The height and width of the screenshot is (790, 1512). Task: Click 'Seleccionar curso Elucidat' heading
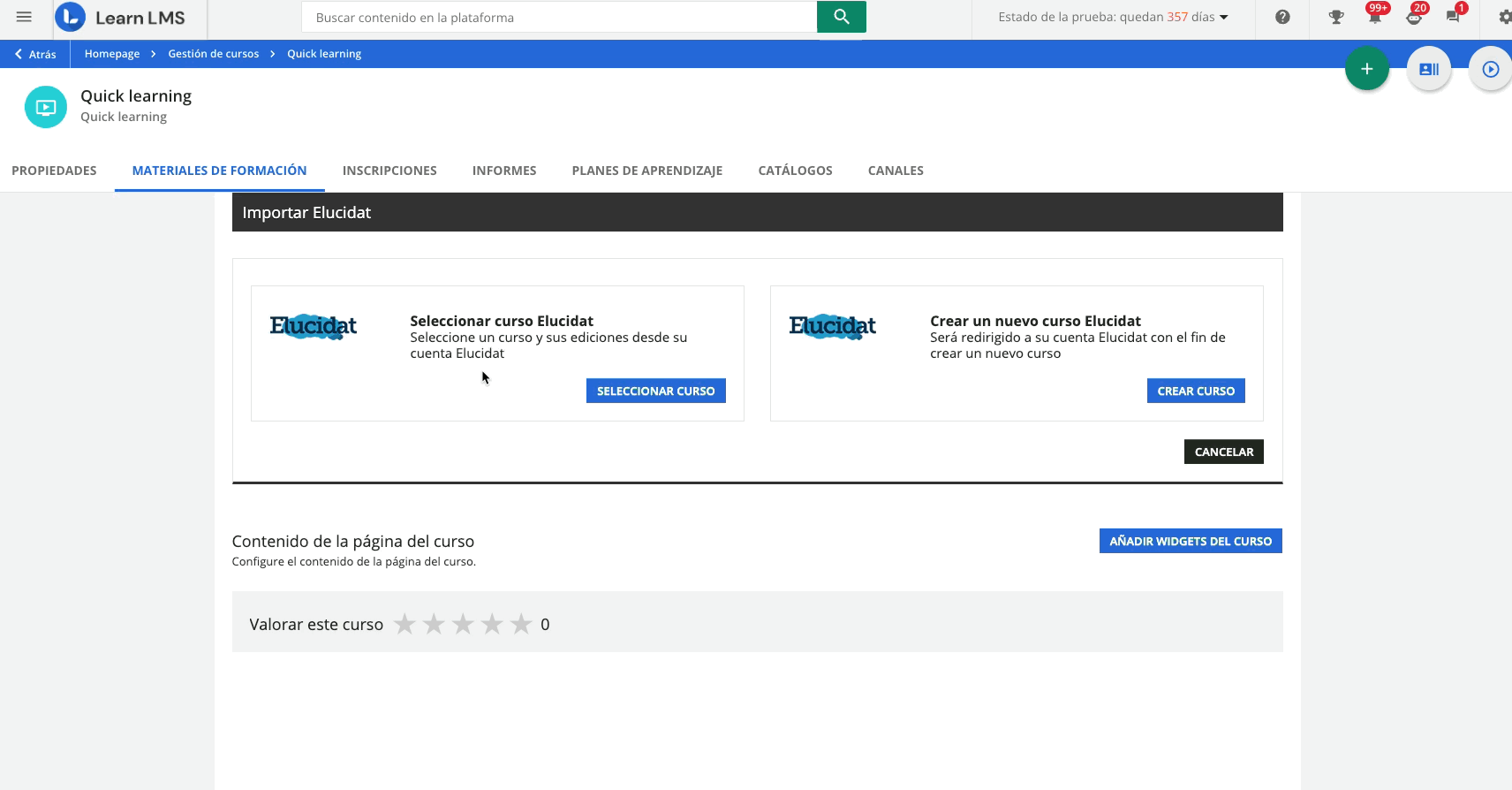(x=502, y=321)
